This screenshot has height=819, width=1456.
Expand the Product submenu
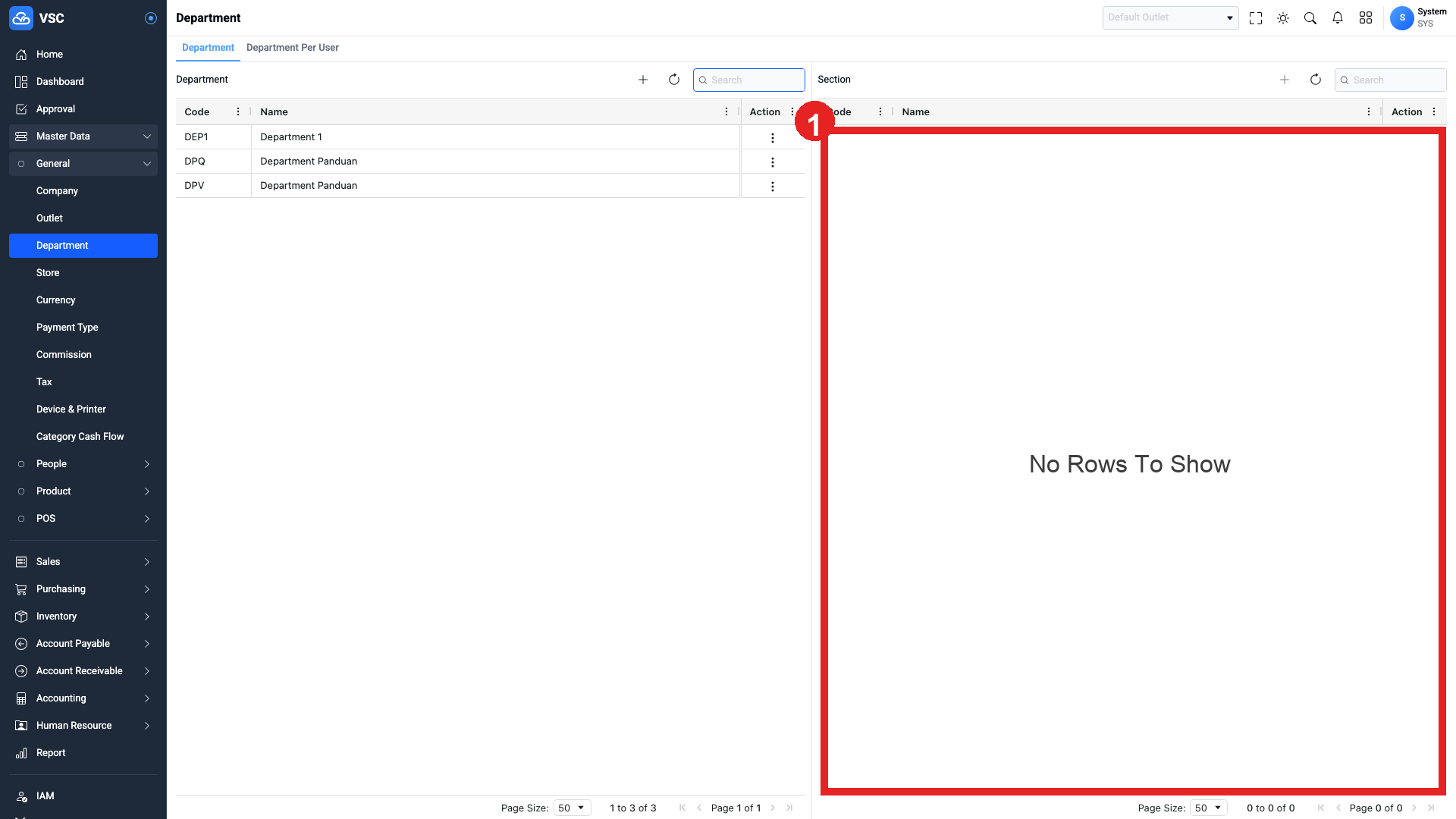pyautogui.click(x=83, y=491)
